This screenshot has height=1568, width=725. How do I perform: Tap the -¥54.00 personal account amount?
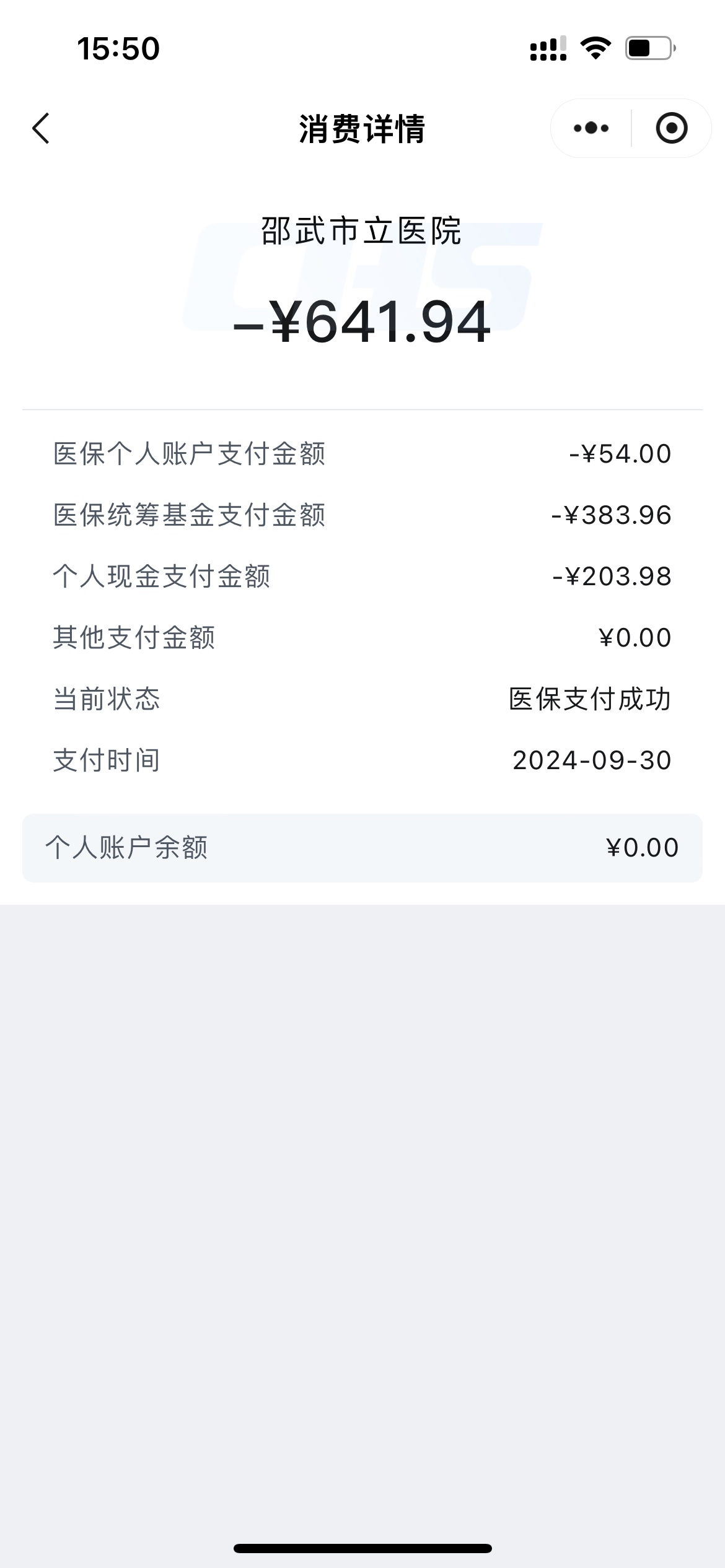coord(620,454)
